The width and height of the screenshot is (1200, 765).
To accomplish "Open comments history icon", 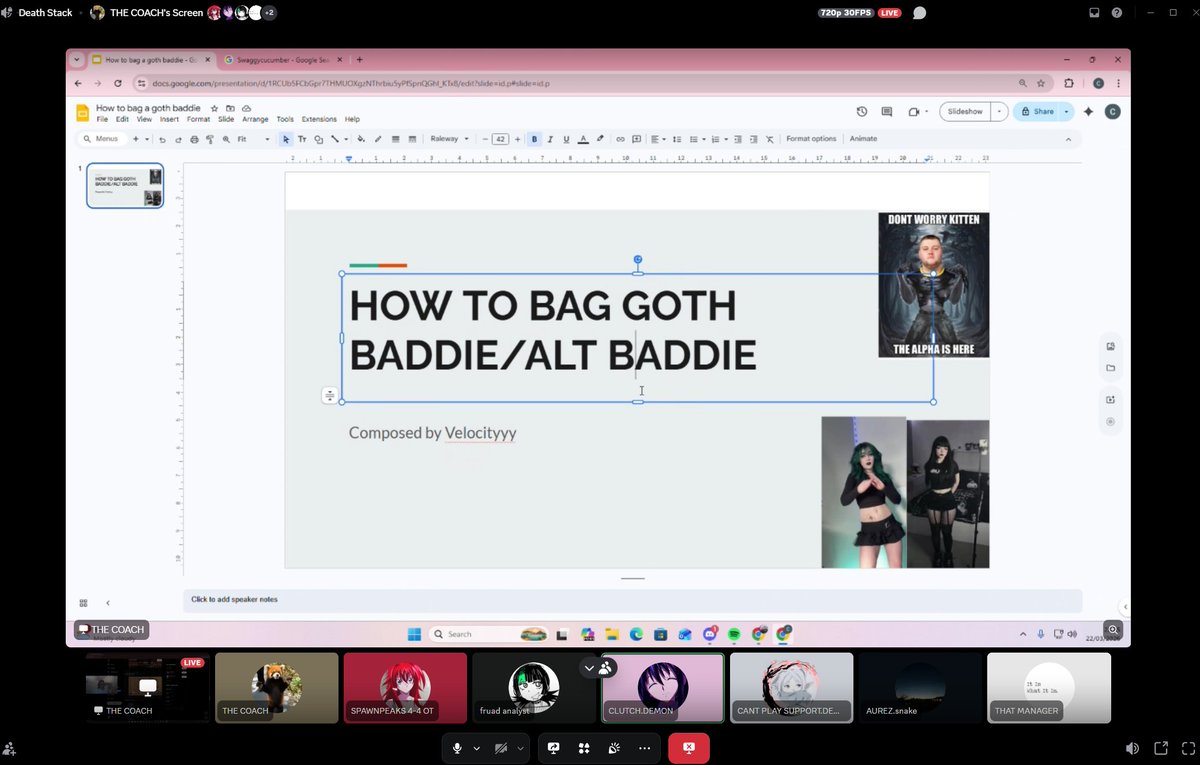I will tap(887, 111).
